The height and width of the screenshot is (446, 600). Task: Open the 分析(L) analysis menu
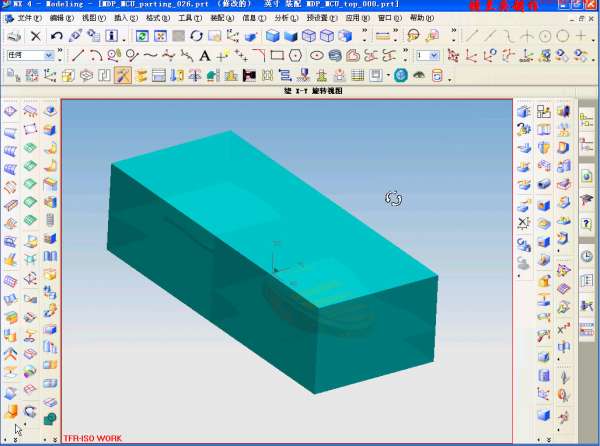[x=286, y=18]
